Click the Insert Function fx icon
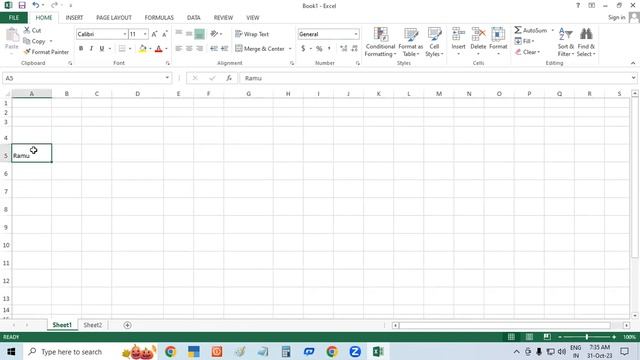The height and width of the screenshot is (360, 640). [x=229, y=78]
